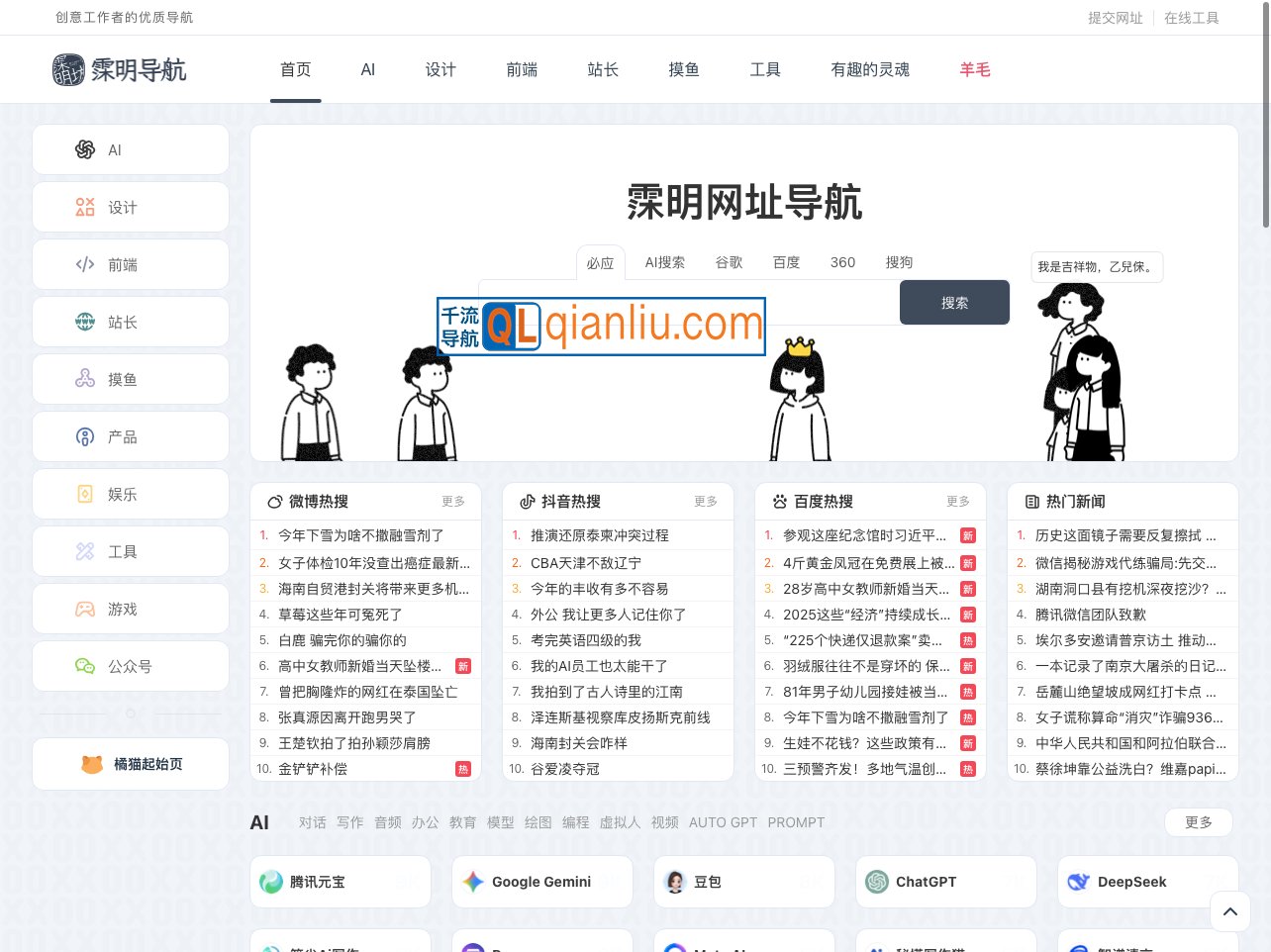Click the 提交网址 link at top right

tap(1116, 18)
